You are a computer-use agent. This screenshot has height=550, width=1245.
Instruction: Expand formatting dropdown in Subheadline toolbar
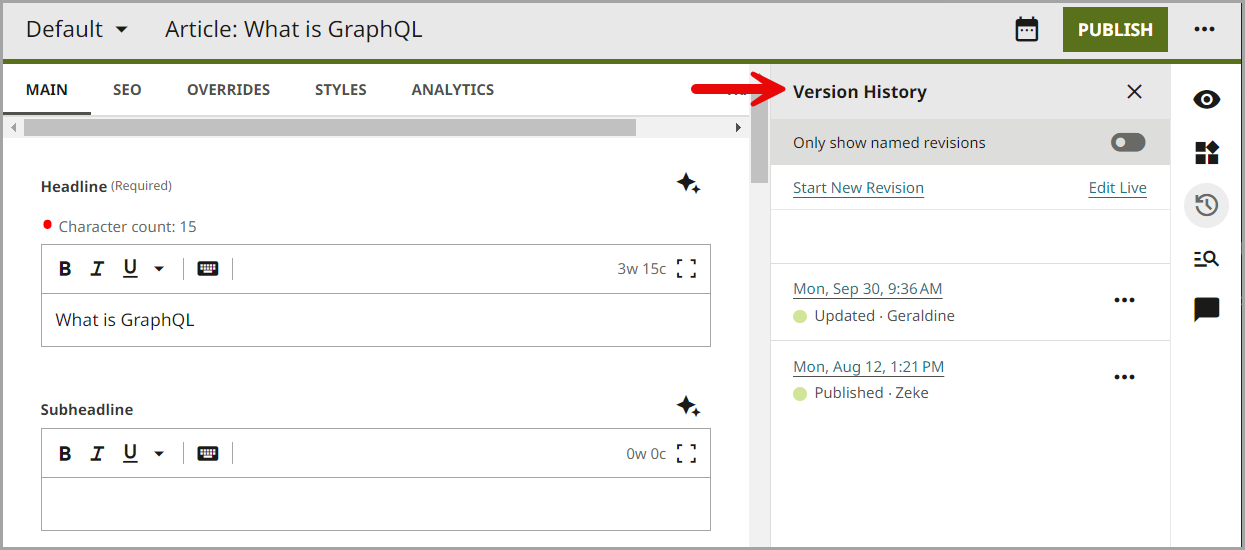pyautogui.click(x=158, y=454)
